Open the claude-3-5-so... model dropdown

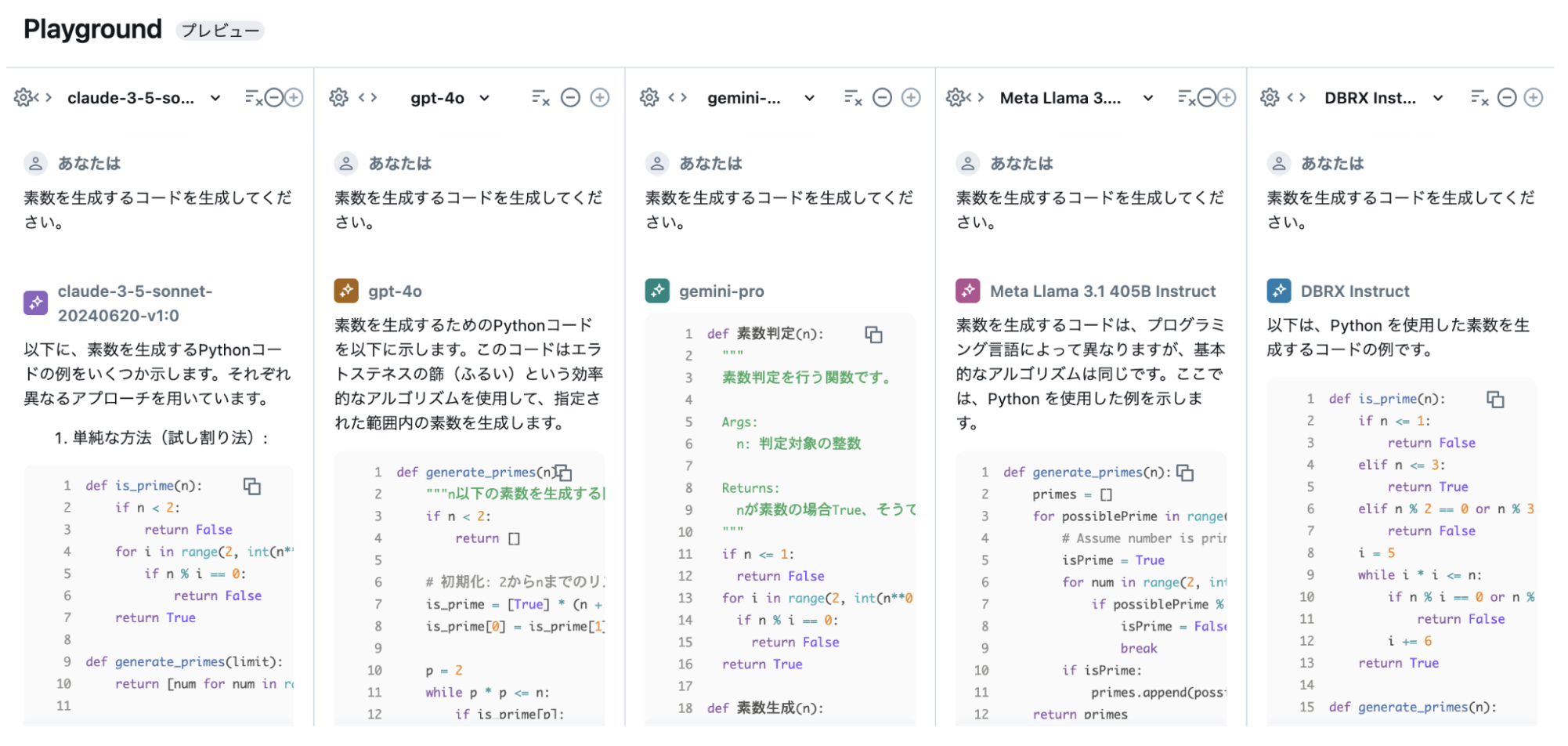point(144,98)
